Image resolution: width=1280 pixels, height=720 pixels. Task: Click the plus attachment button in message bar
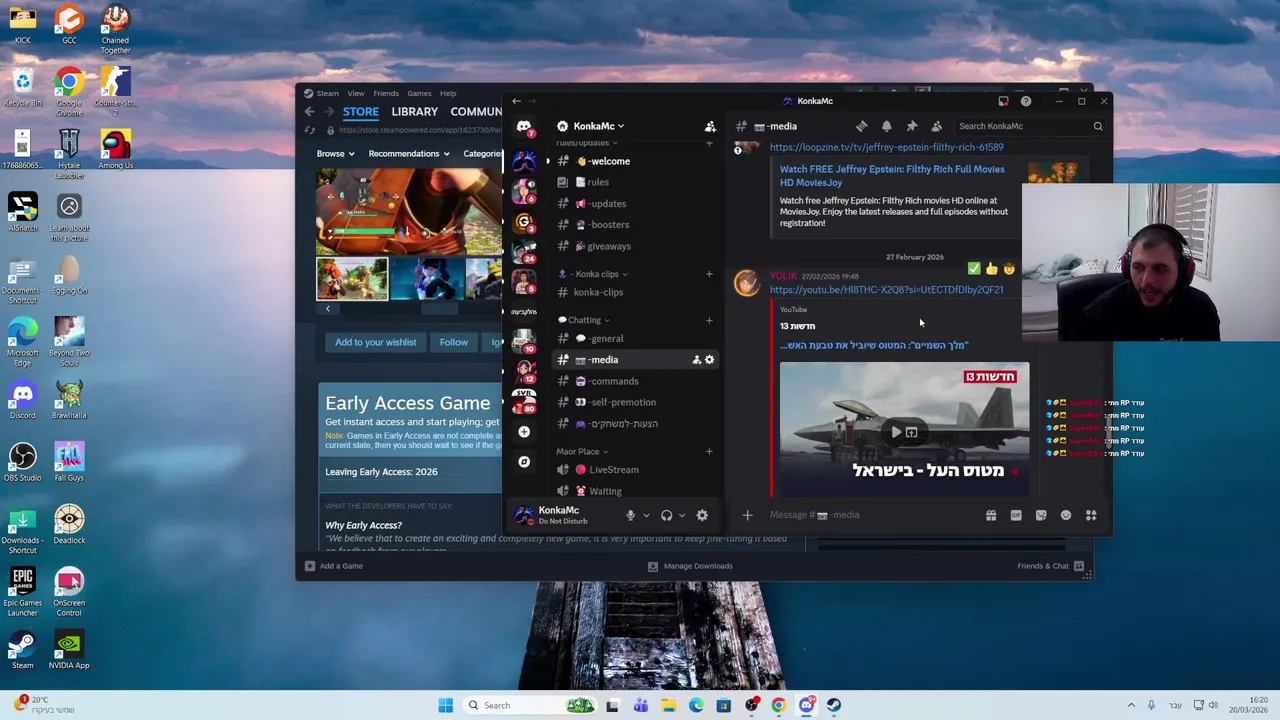point(747,515)
